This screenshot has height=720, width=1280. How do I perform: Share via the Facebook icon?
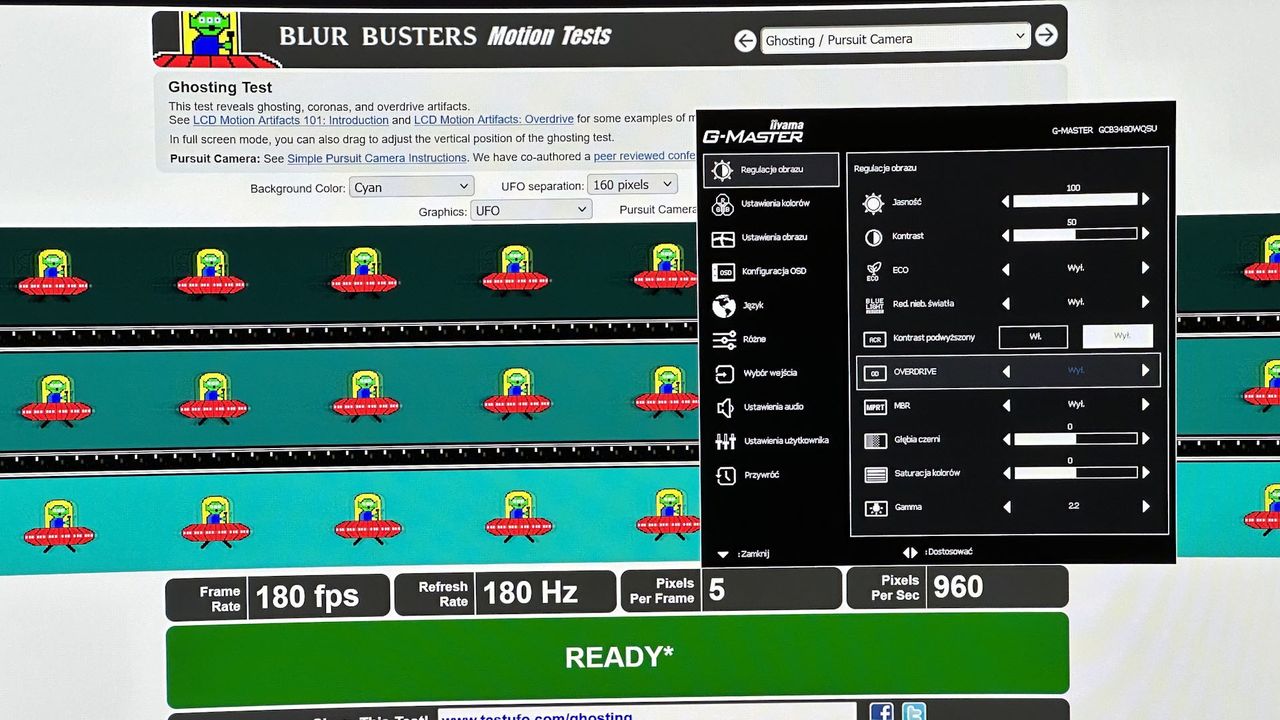881,712
